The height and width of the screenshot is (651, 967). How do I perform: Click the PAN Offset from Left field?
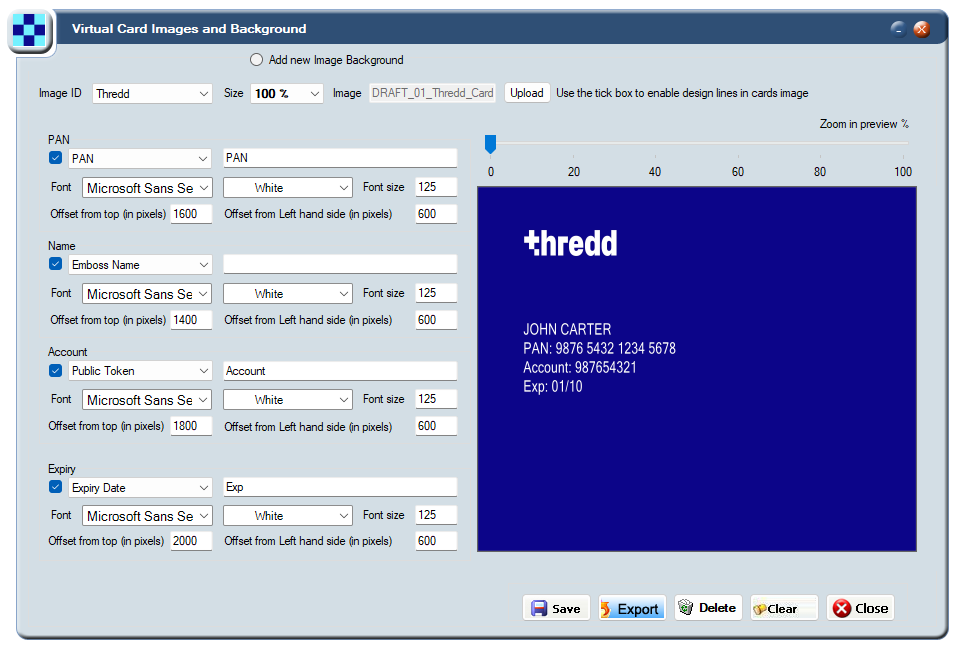[x=436, y=214]
